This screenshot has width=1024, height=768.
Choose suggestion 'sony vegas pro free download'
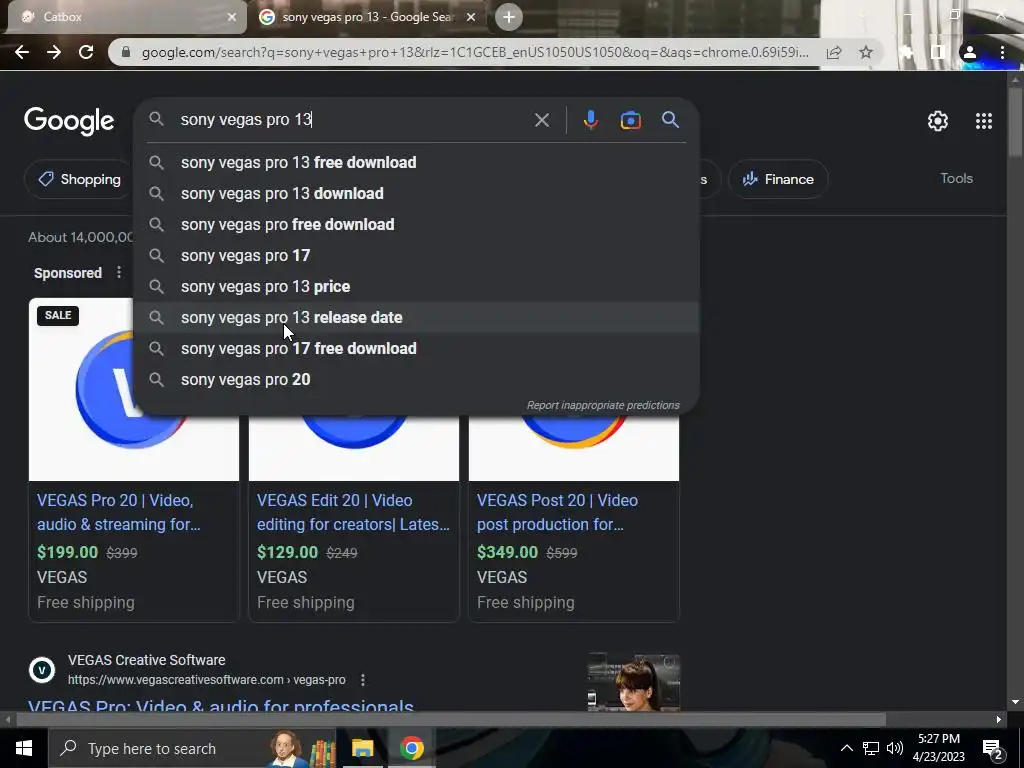[x=416, y=225]
